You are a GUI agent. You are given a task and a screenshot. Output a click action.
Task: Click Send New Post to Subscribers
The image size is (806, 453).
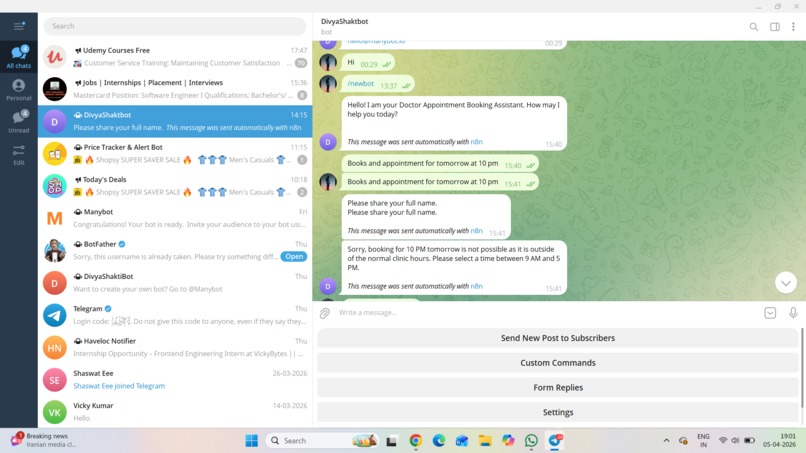[x=558, y=338]
